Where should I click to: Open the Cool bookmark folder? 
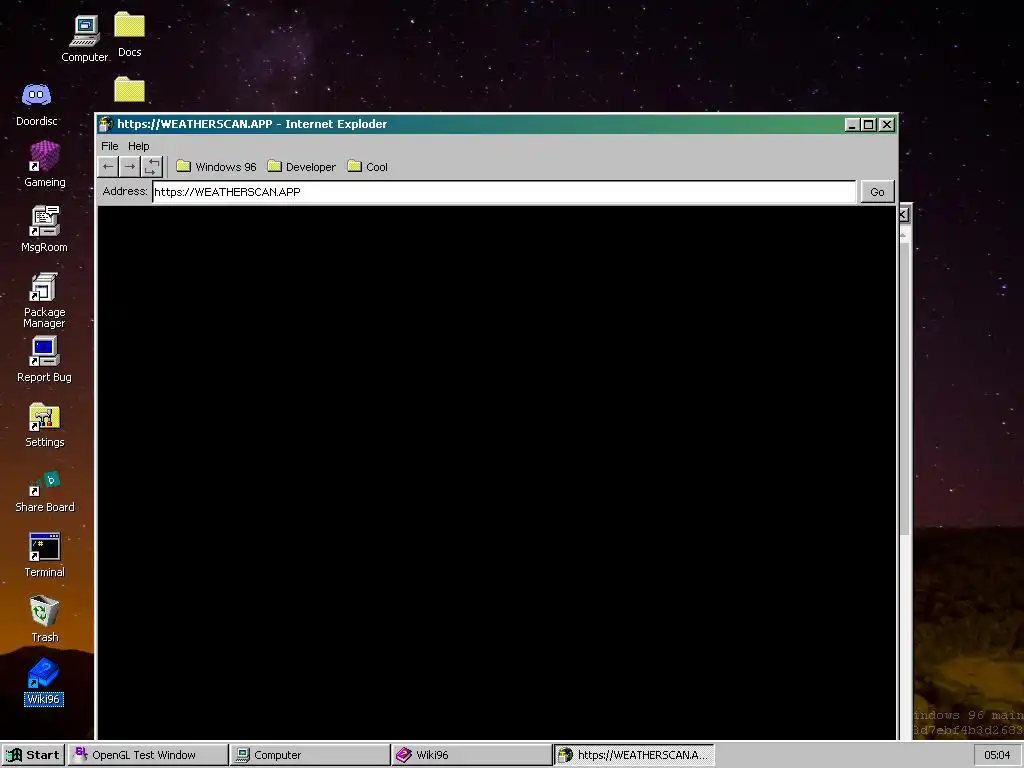click(368, 167)
